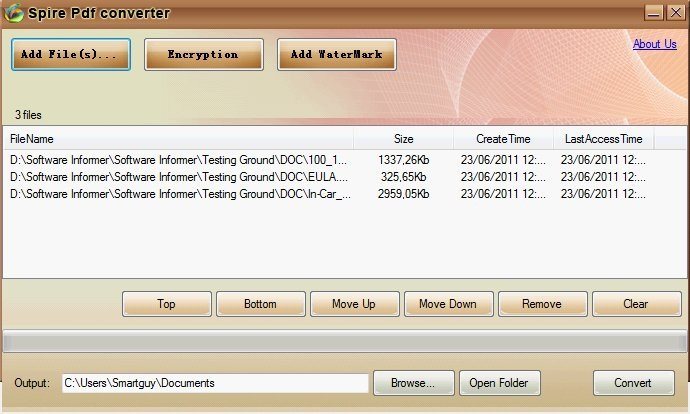Clear all files from the list
This screenshot has width=690, height=414.
[636, 304]
